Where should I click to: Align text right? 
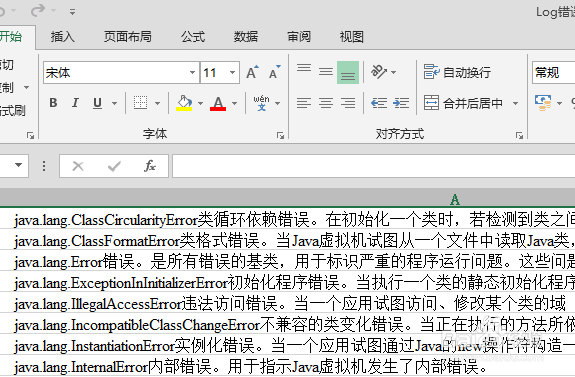[x=348, y=103]
